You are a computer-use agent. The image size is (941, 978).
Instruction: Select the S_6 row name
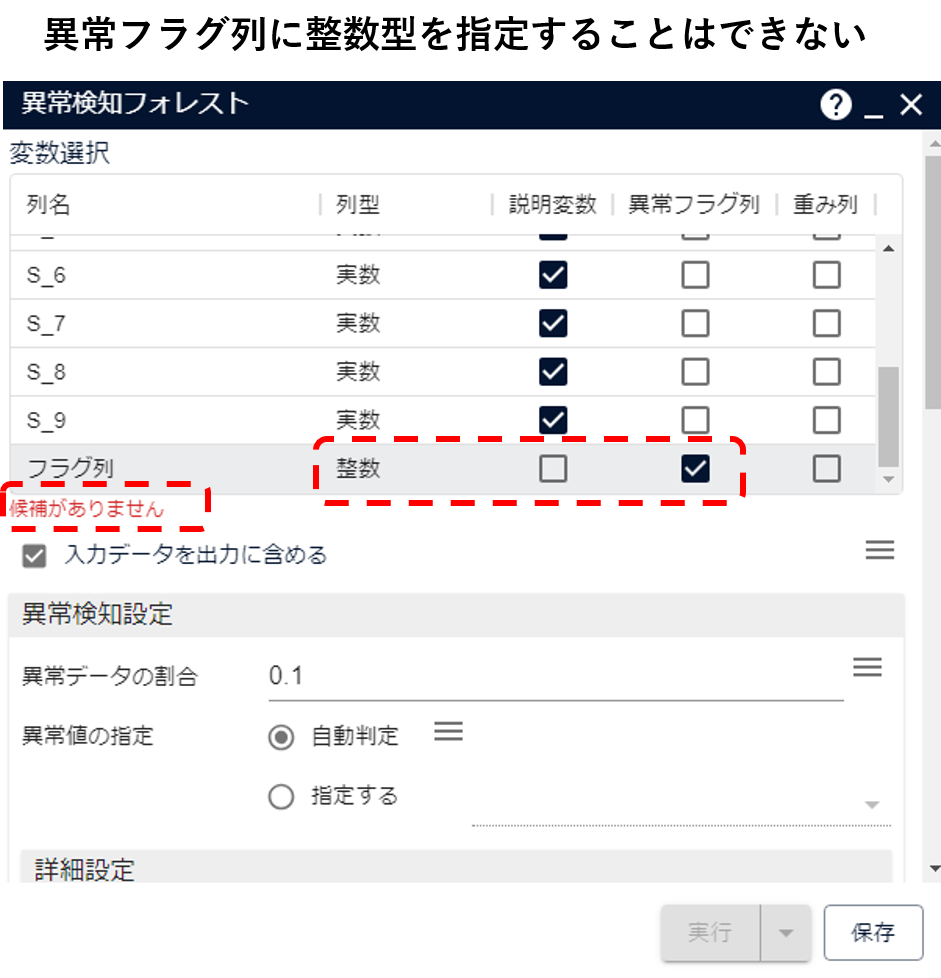point(46,276)
